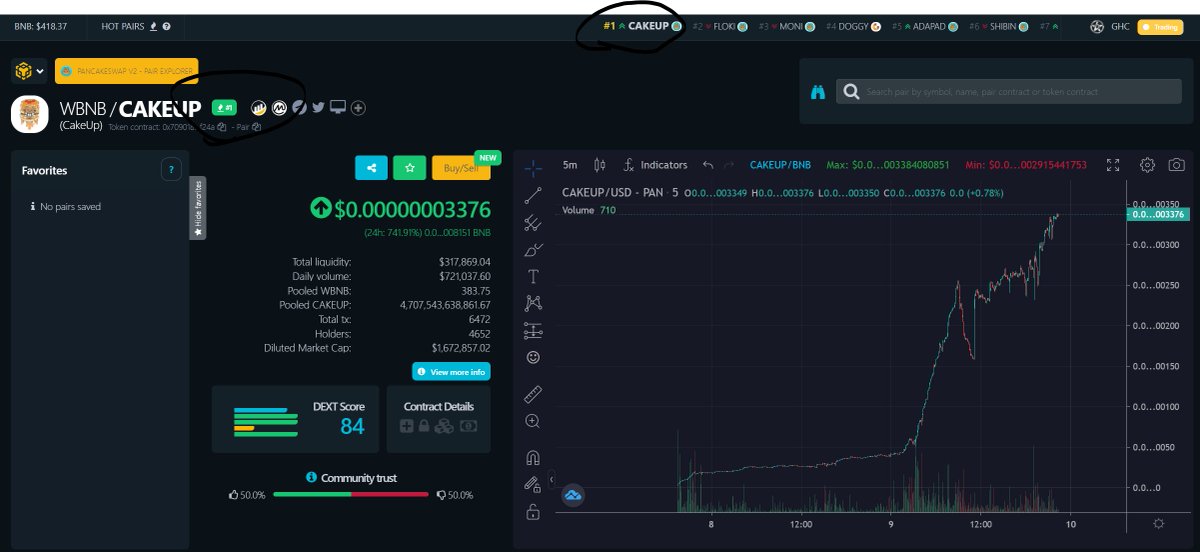Open Favorites help question mark
The image size is (1200, 552).
pos(171,170)
